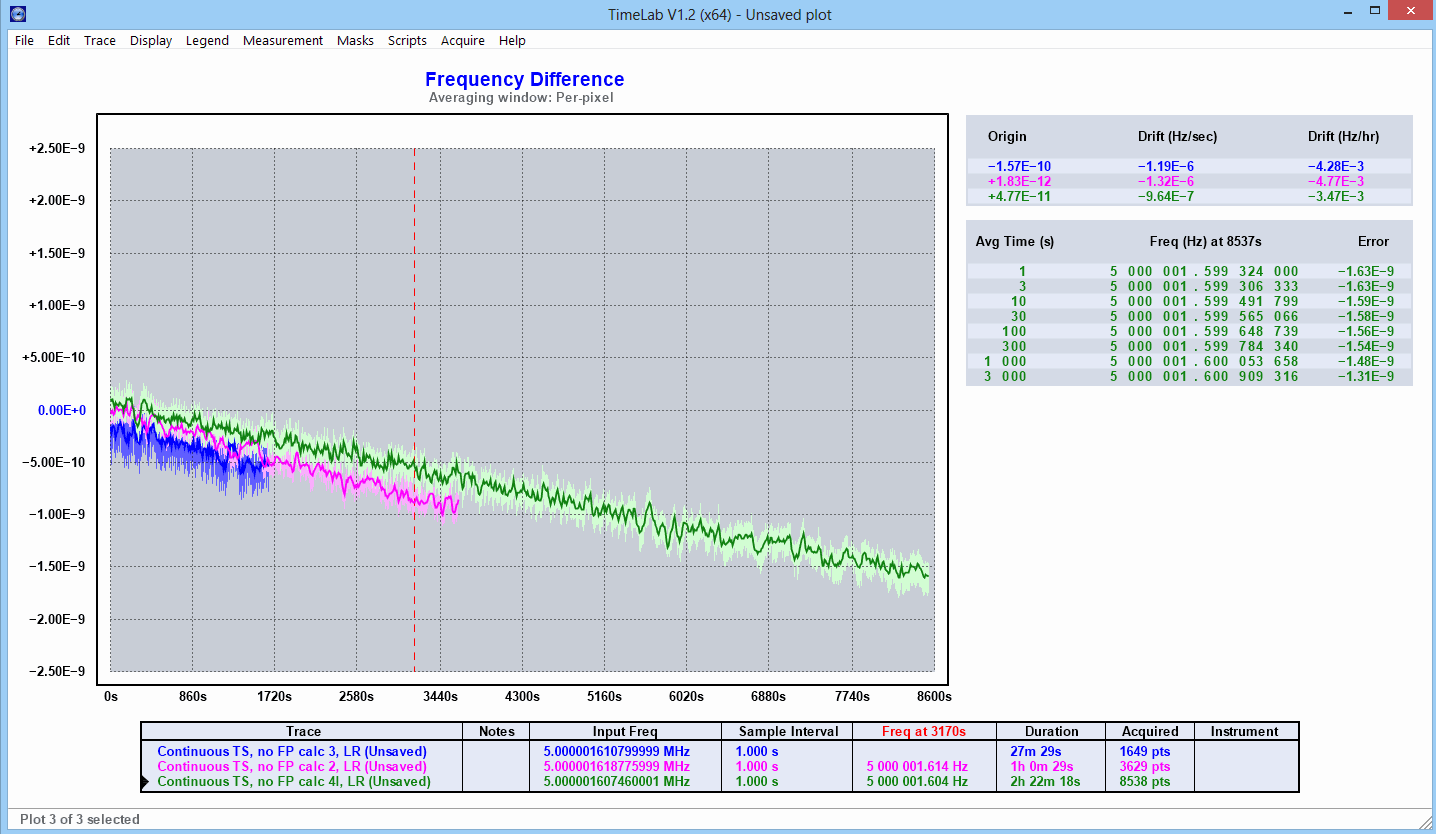
Task: Select trace 'Continuous TS, no FP calc 3, LR'
Action: (x=292, y=751)
